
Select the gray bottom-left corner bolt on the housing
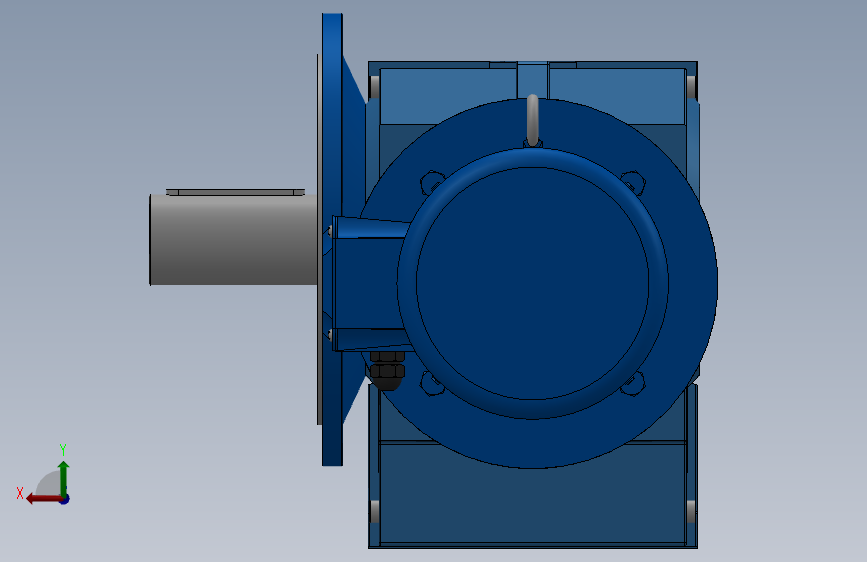pyautogui.click(x=374, y=511)
